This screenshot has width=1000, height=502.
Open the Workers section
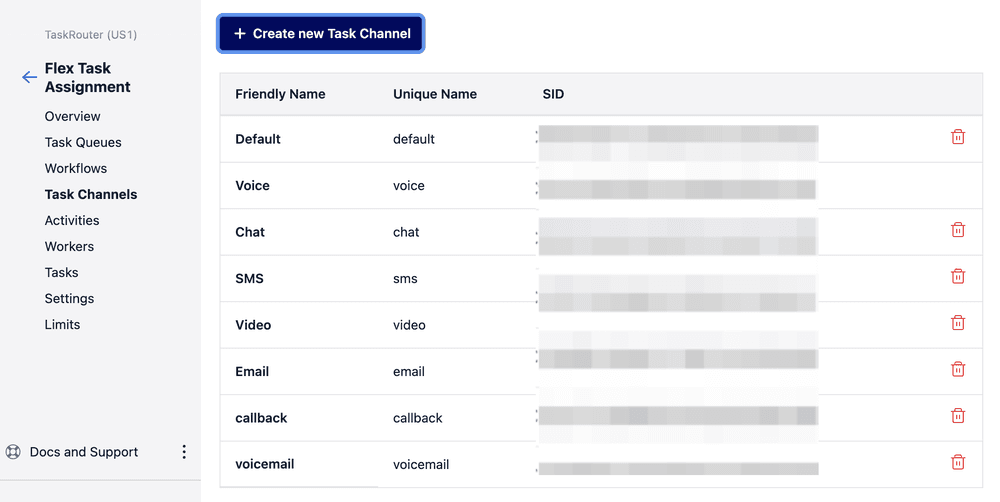tap(69, 246)
